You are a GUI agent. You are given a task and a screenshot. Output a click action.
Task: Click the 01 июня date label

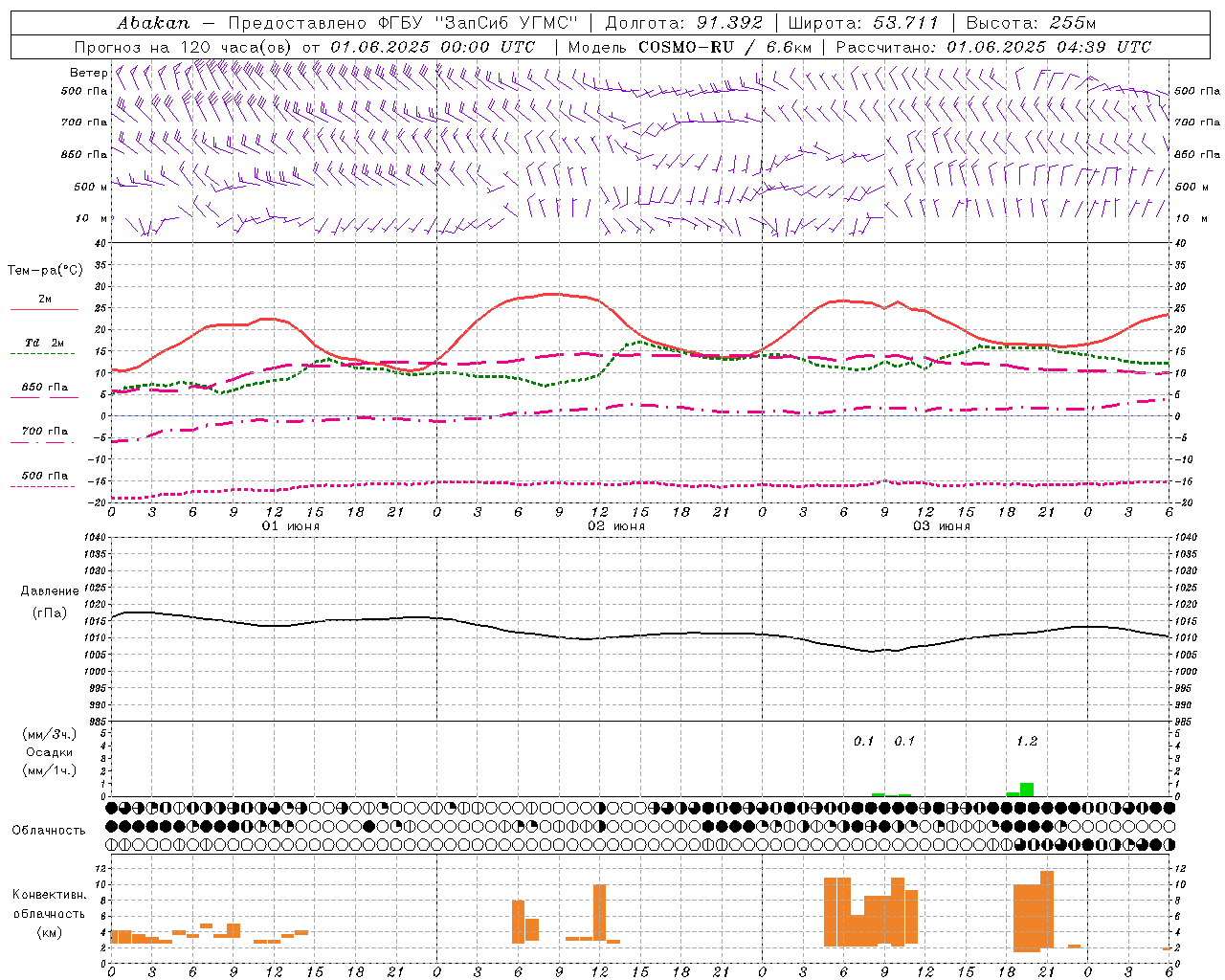pos(291,526)
